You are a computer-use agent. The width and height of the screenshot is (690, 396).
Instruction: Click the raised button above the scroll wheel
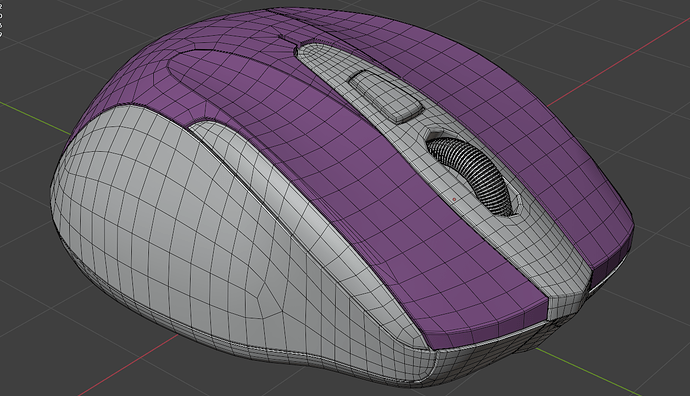pyautogui.click(x=386, y=96)
